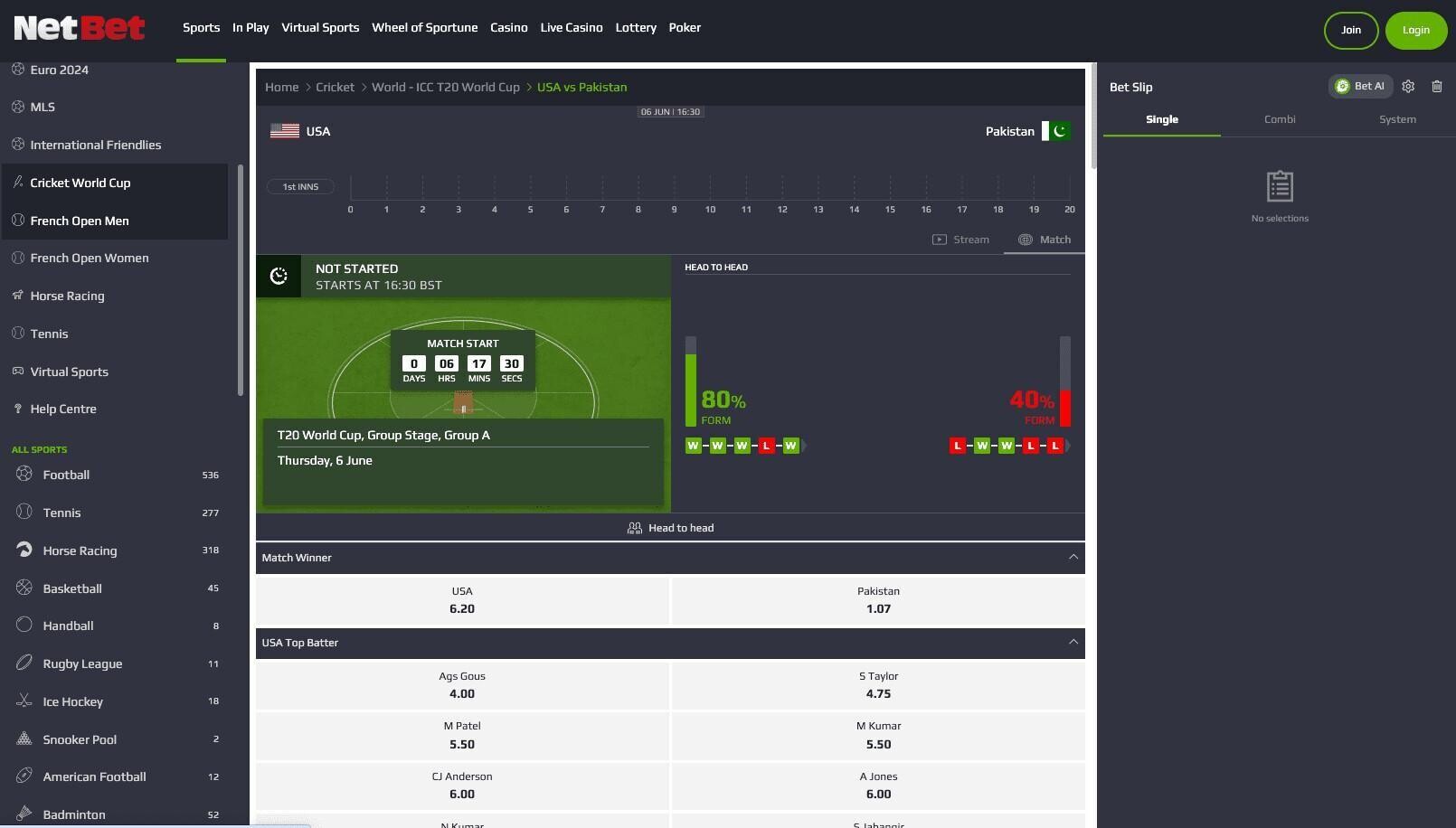Switch to the Match view

(x=1045, y=240)
